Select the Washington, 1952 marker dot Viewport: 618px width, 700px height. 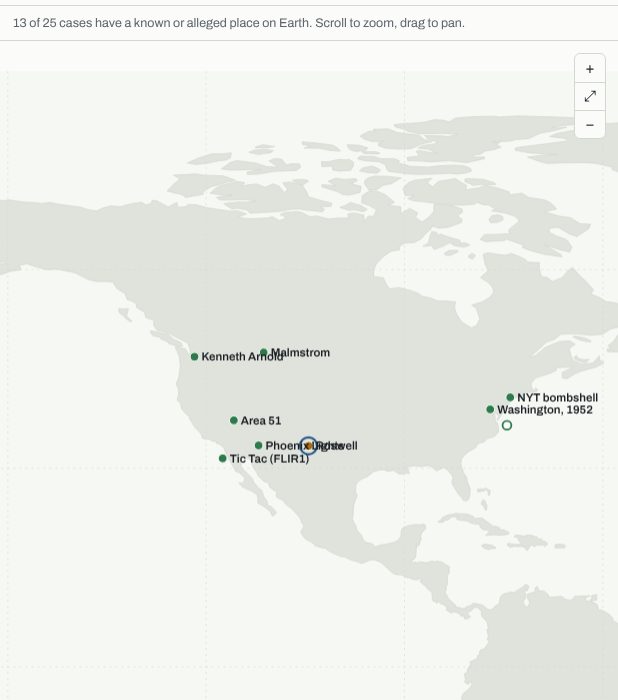click(x=490, y=409)
